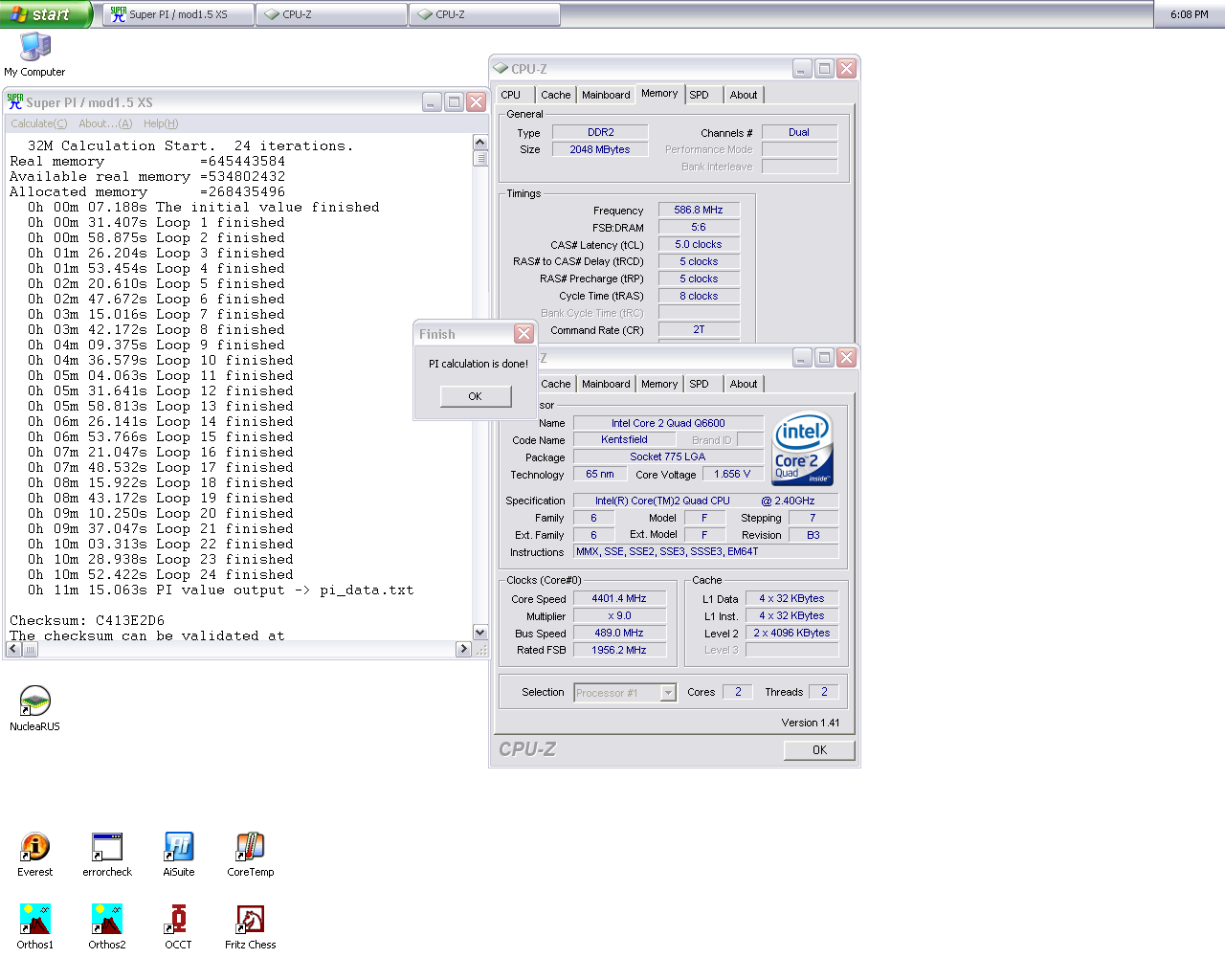Select About tab in upper CPU-Z window
The height and width of the screenshot is (980, 1225).
click(744, 95)
